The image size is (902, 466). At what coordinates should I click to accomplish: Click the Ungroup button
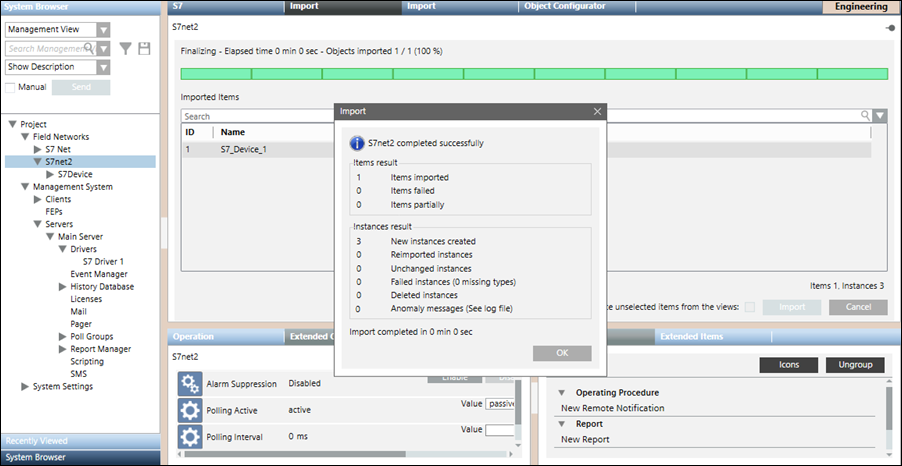click(x=854, y=365)
